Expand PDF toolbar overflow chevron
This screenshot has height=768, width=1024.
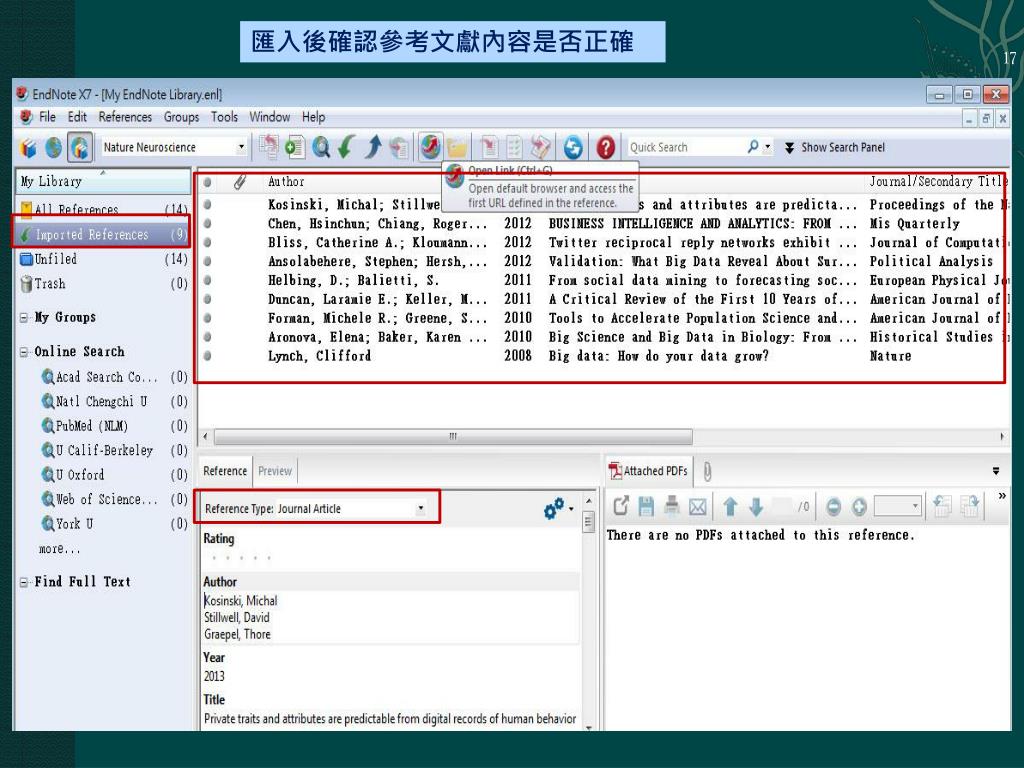(1002, 496)
